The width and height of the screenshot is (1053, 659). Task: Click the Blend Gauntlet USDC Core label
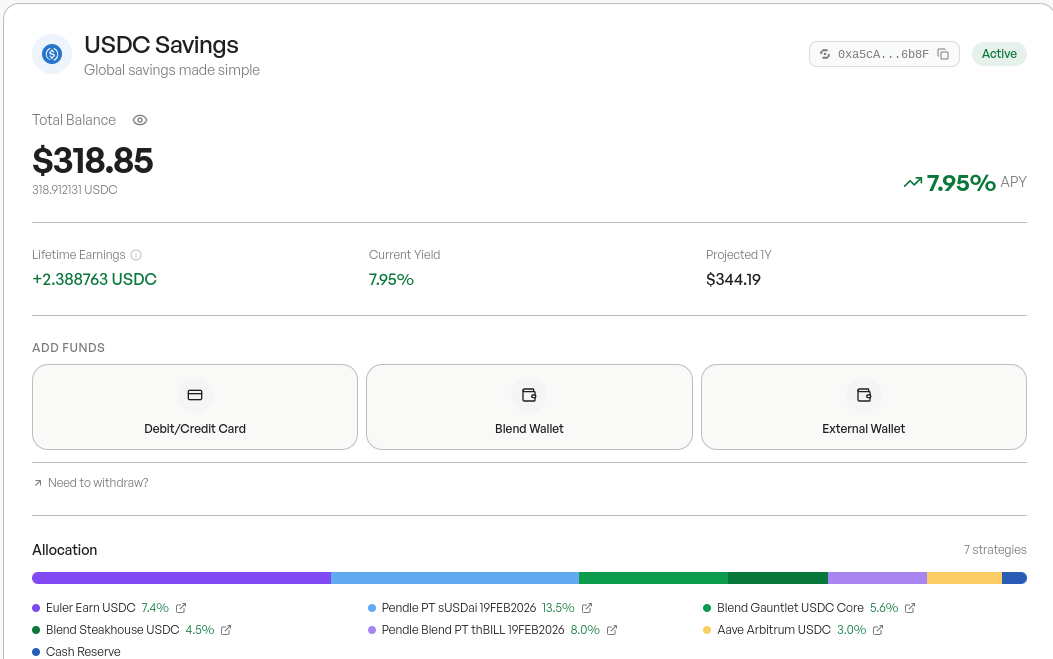[x=790, y=608]
